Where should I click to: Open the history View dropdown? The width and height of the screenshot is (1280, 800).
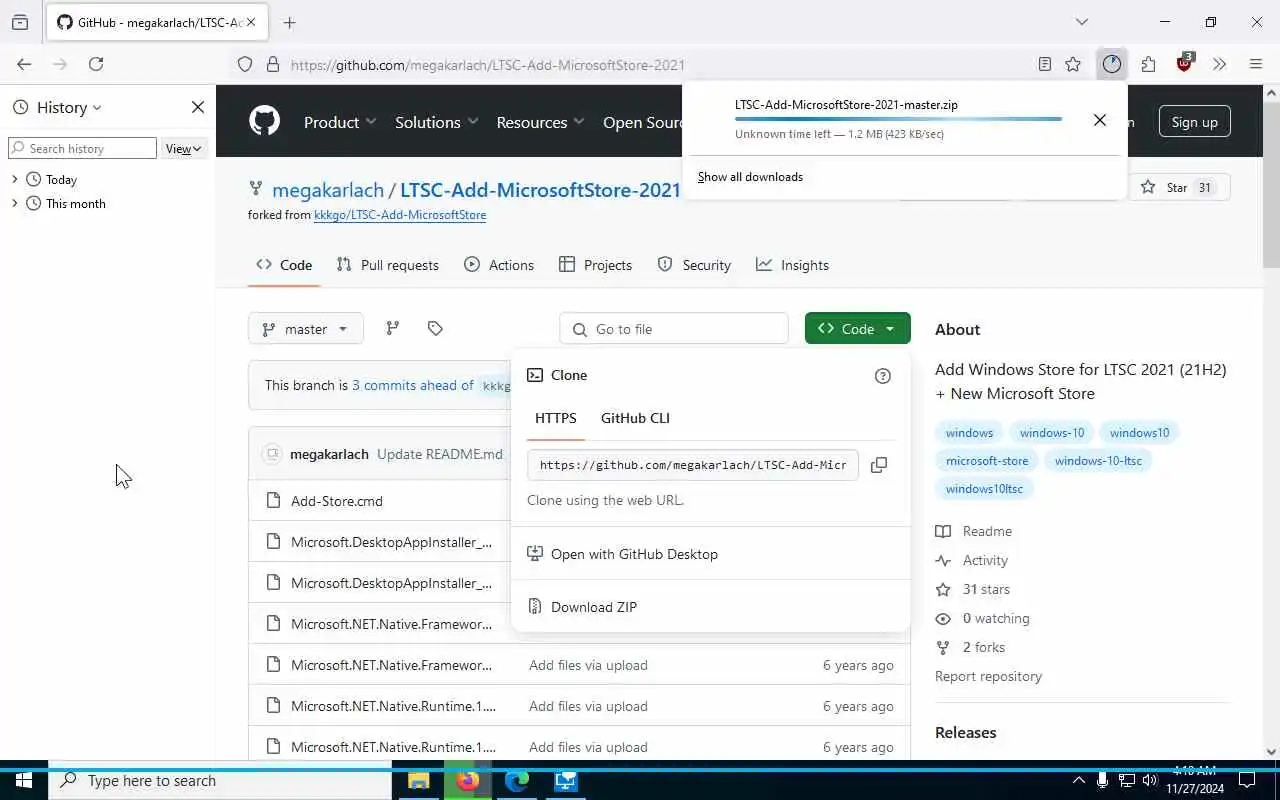pyautogui.click(x=183, y=148)
